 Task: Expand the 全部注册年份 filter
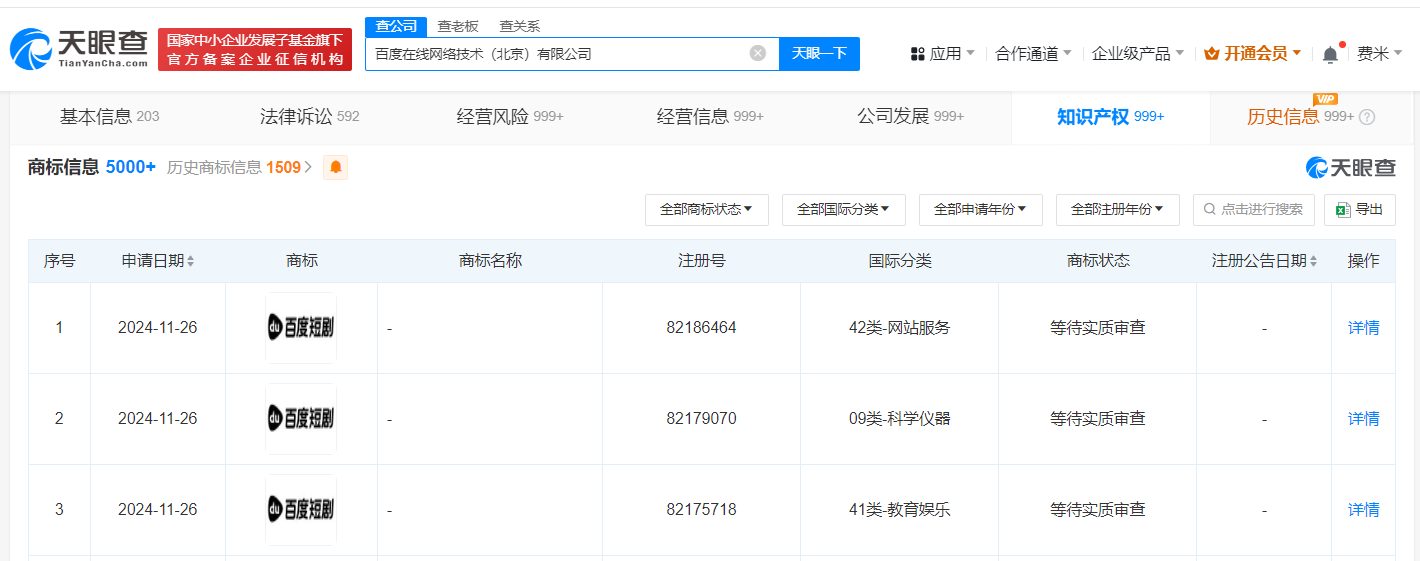pos(1117,209)
